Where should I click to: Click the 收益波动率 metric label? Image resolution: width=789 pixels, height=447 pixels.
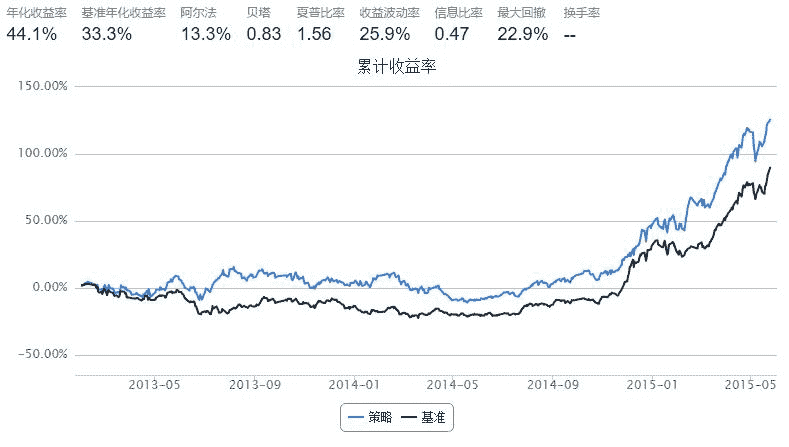pos(389,13)
